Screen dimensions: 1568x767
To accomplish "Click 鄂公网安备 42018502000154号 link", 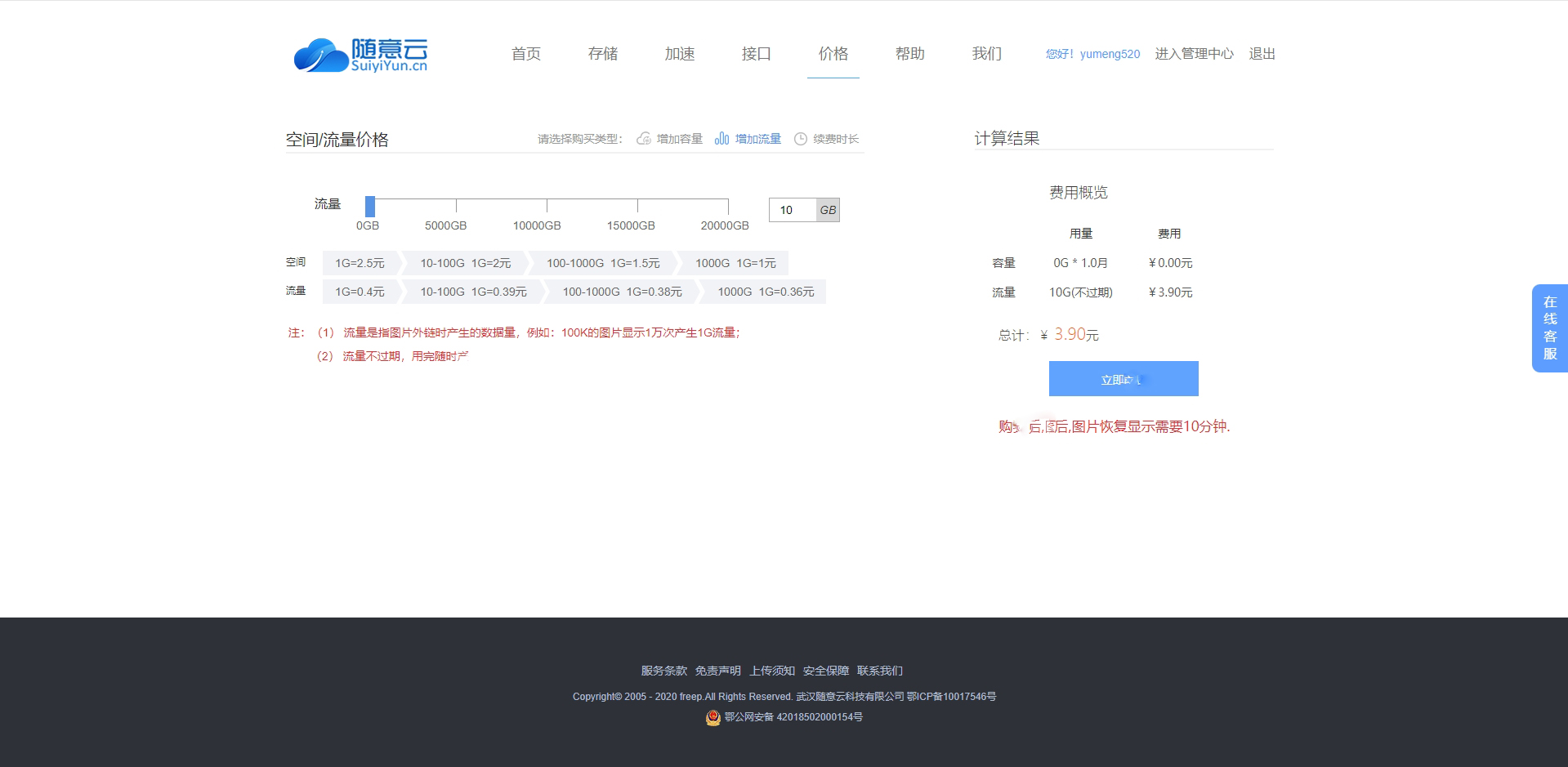I will 793,717.
